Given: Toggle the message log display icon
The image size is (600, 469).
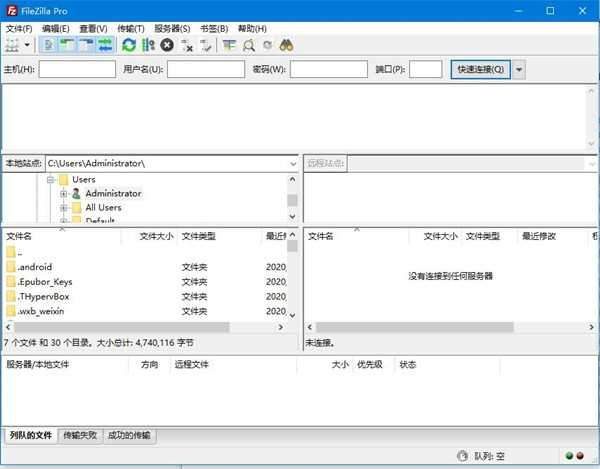Looking at the screenshot, I should click(x=49, y=45).
